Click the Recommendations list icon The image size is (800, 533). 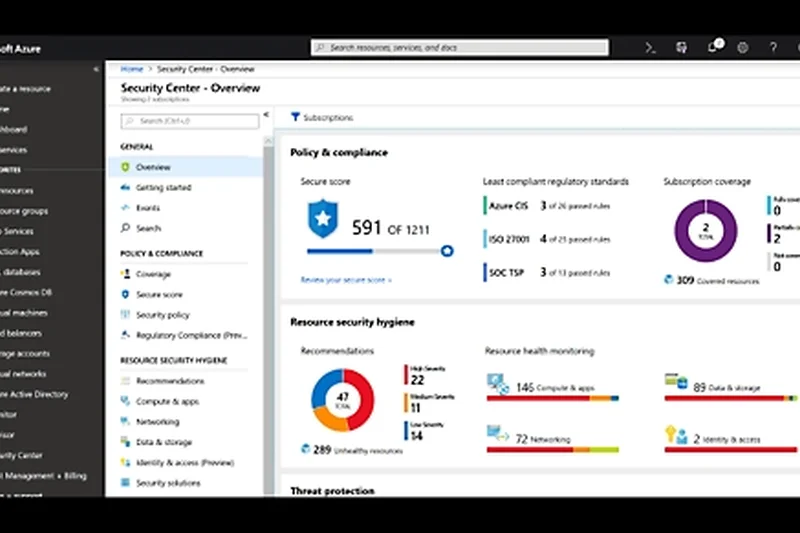pos(126,381)
